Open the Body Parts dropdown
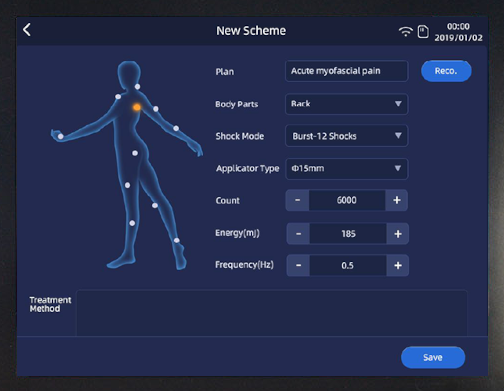This screenshot has height=391, width=504. point(347,104)
